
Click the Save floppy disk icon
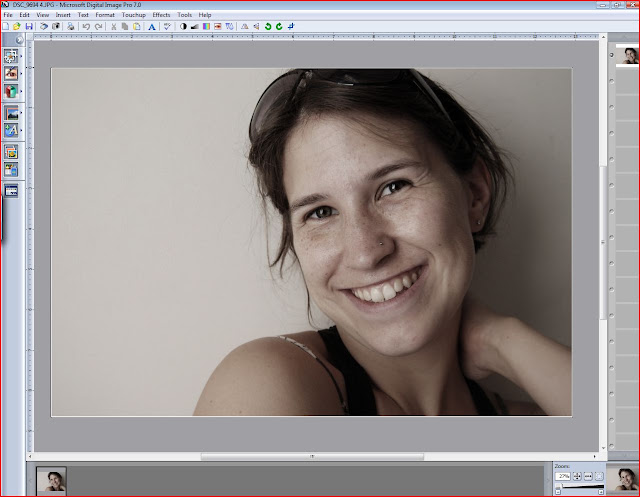point(29,27)
